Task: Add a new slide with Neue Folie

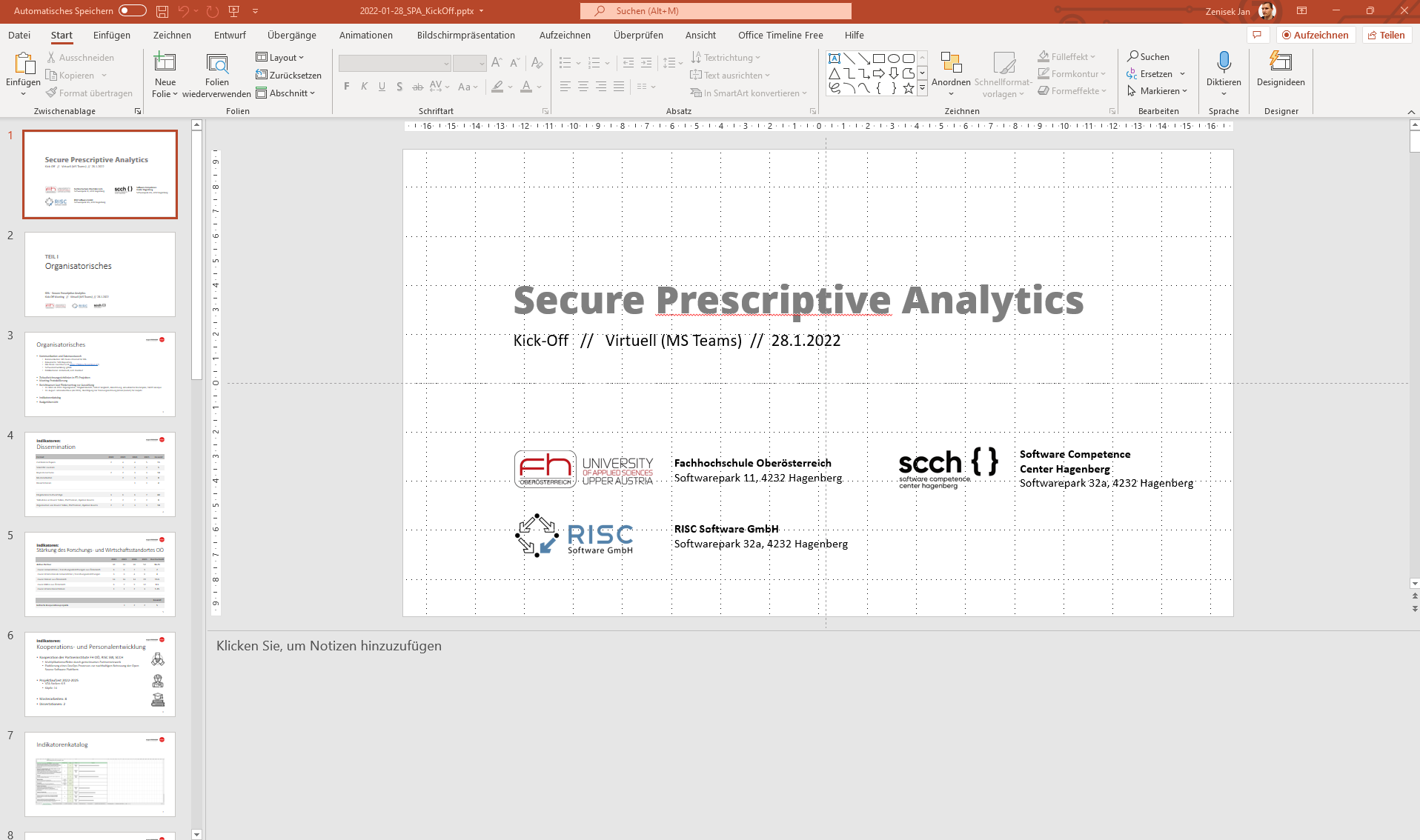Action: click(x=165, y=76)
